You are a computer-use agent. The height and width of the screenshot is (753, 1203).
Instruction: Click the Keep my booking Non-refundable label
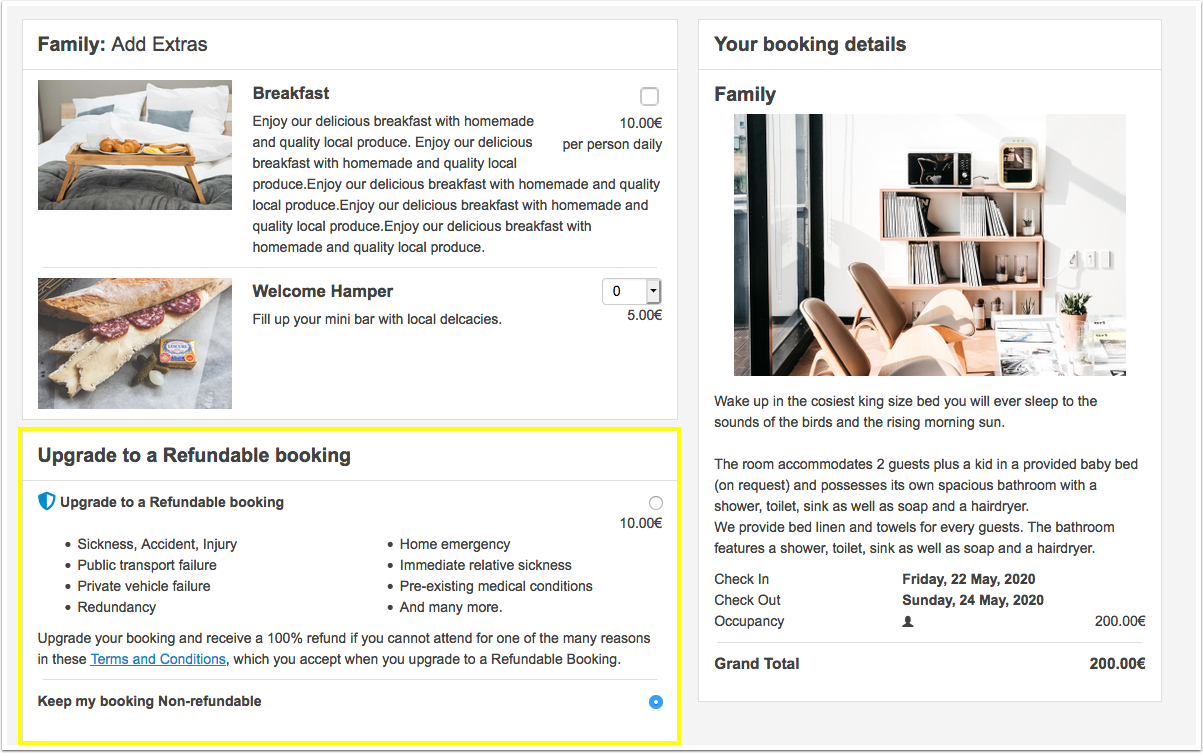tap(149, 701)
